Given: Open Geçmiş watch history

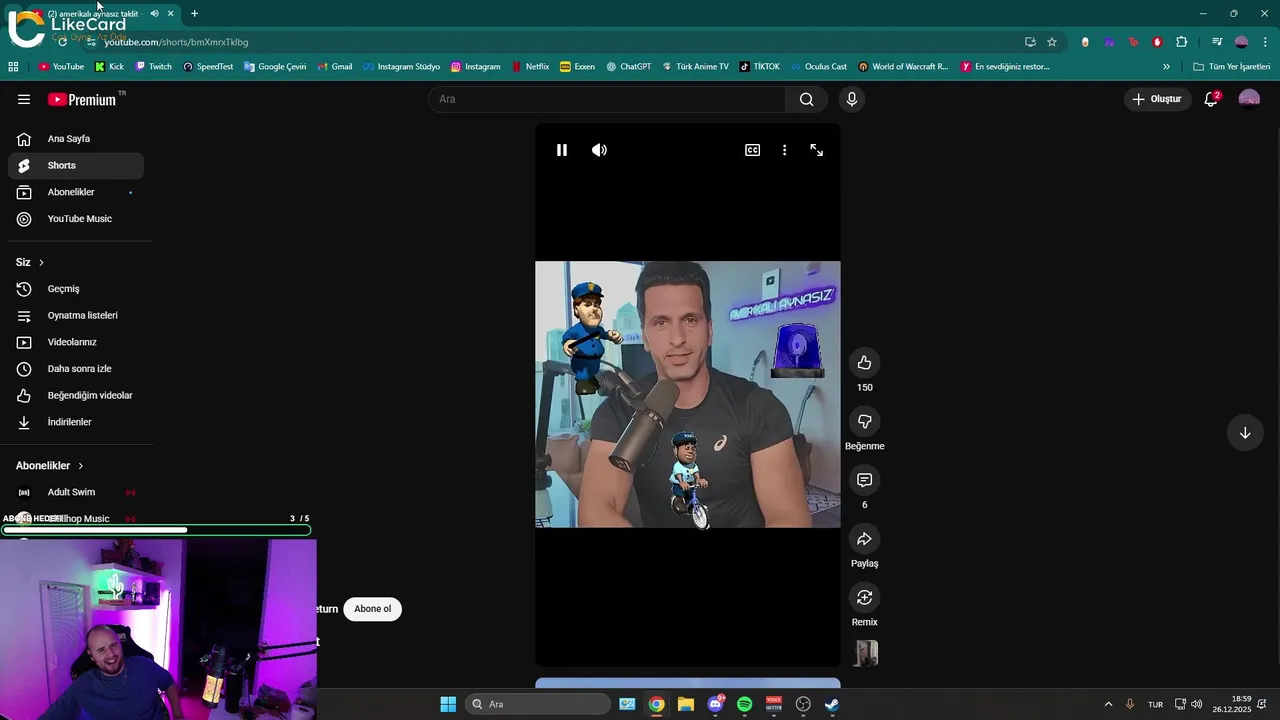Looking at the screenshot, I should click(76, 289).
